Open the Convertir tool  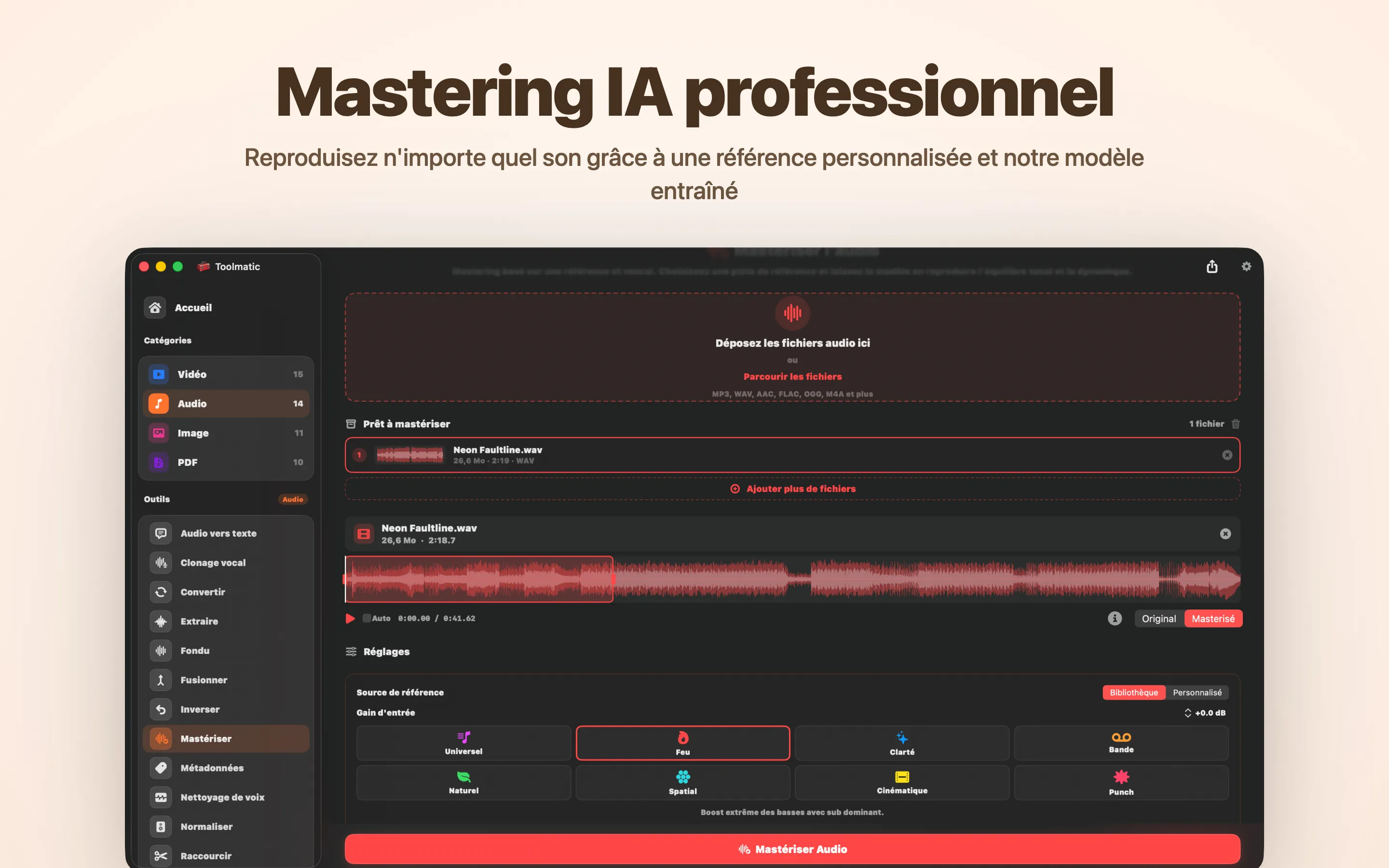226,592
